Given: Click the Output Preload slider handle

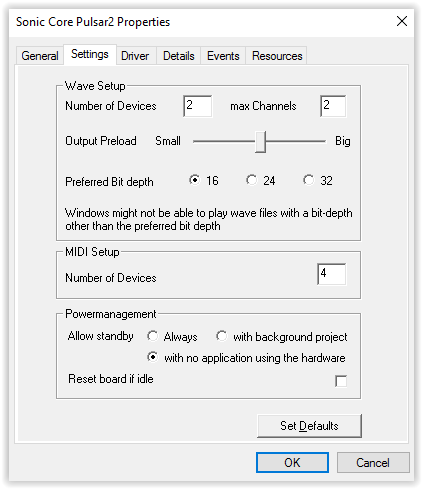Looking at the screenshot, I should pos(260,142).
